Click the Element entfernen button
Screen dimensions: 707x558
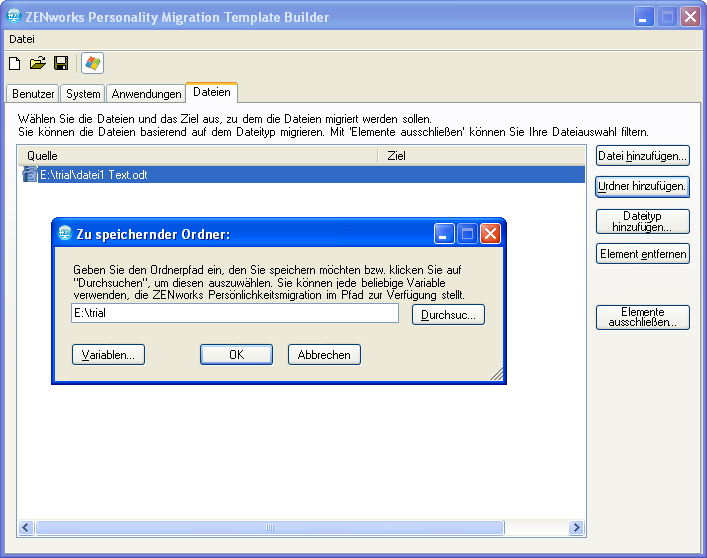(x=643, y=254)
